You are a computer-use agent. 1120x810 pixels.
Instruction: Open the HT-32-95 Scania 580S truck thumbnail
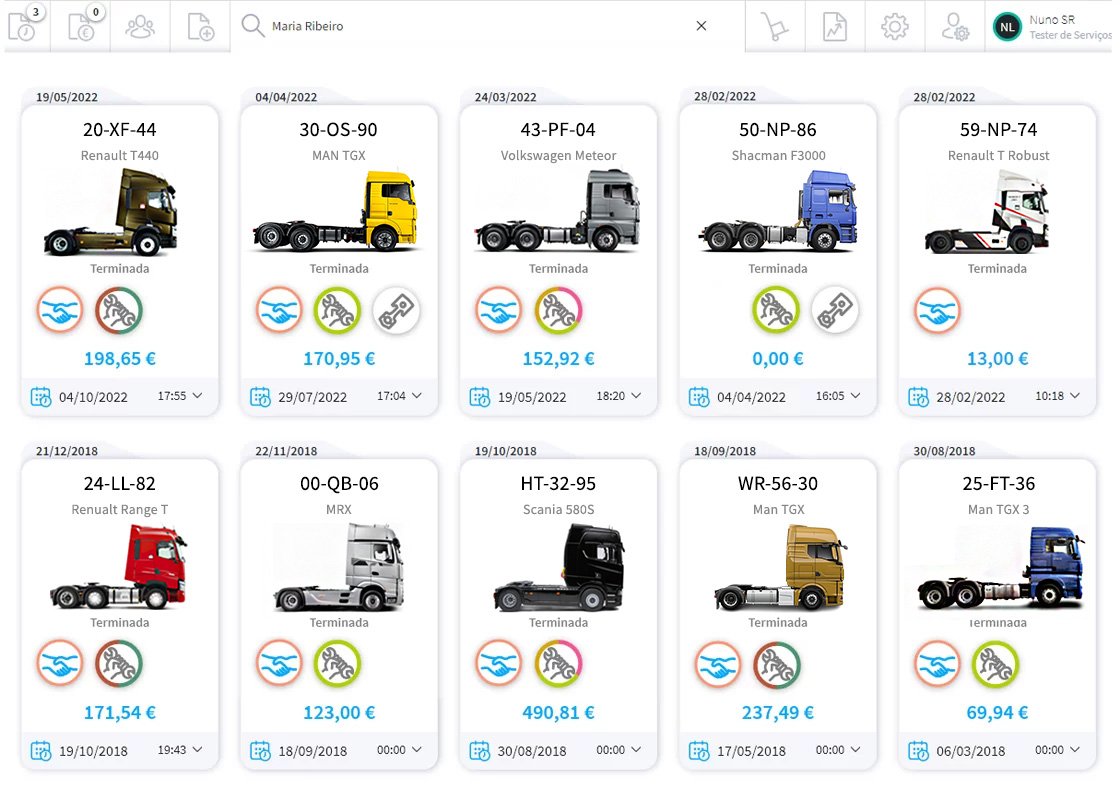click(x=558, y=567)
